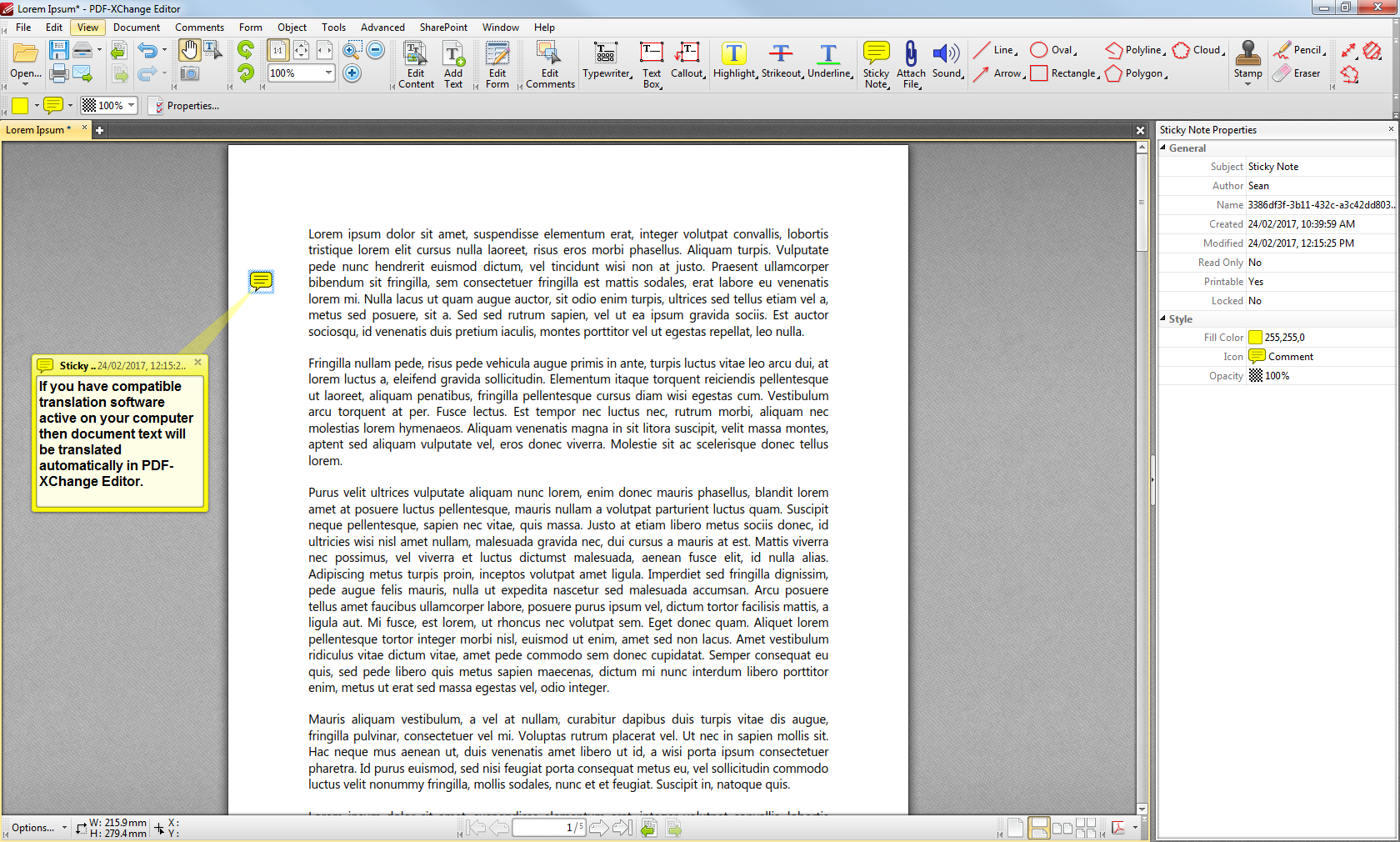The height and width of the screenshot is (842, 1400).
Task: Click the Properties... button
Action: coord(185,106)
